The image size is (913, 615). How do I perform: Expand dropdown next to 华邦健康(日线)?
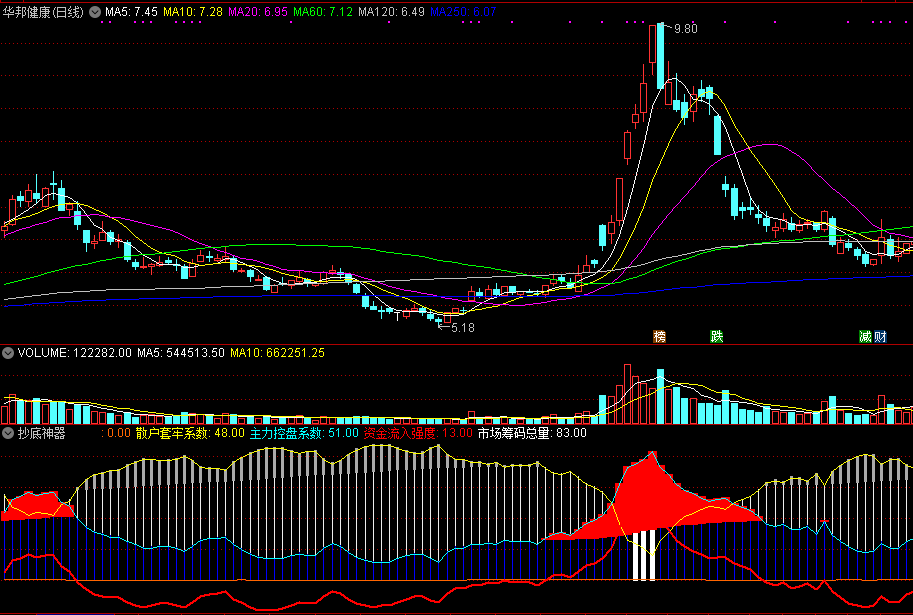pyautogui.click(x=95, y=12)
